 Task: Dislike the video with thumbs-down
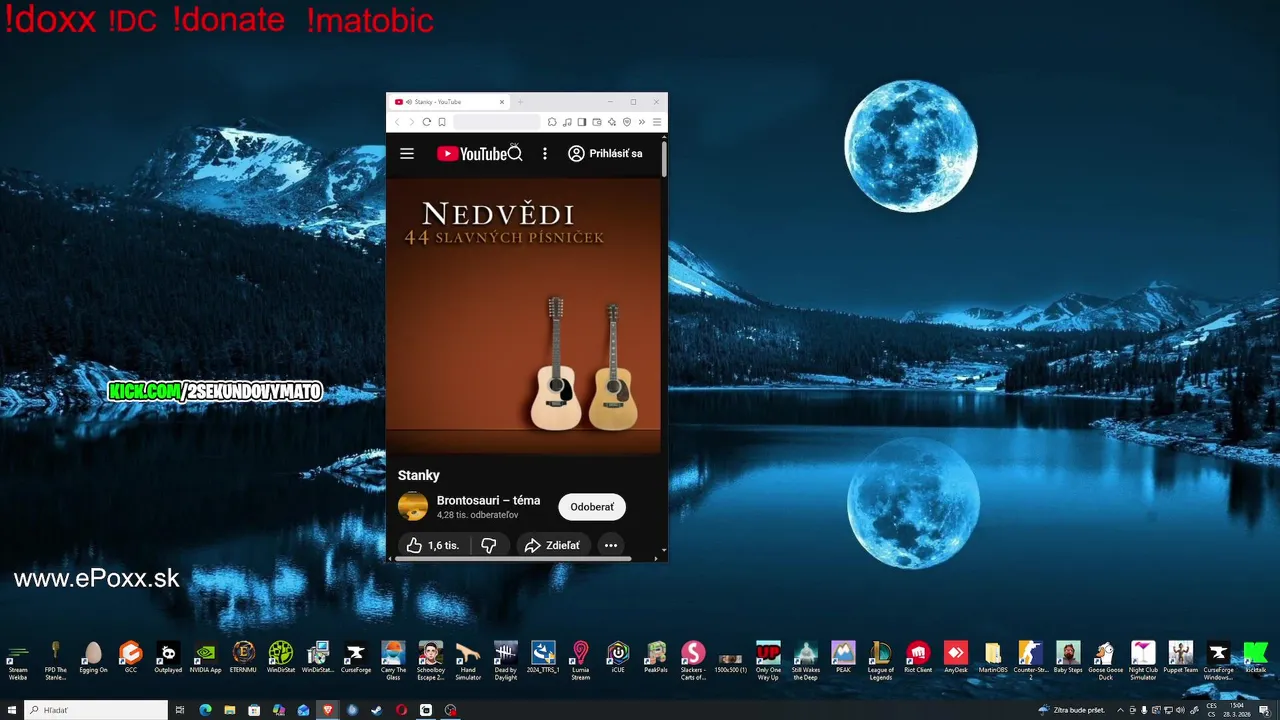click(x=489, y=545)
